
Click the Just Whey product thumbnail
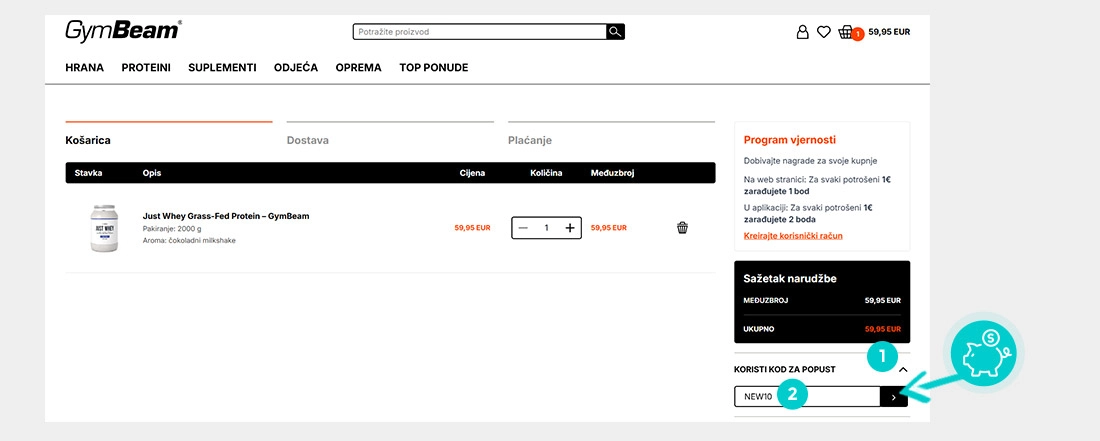[x=104, y=229]
